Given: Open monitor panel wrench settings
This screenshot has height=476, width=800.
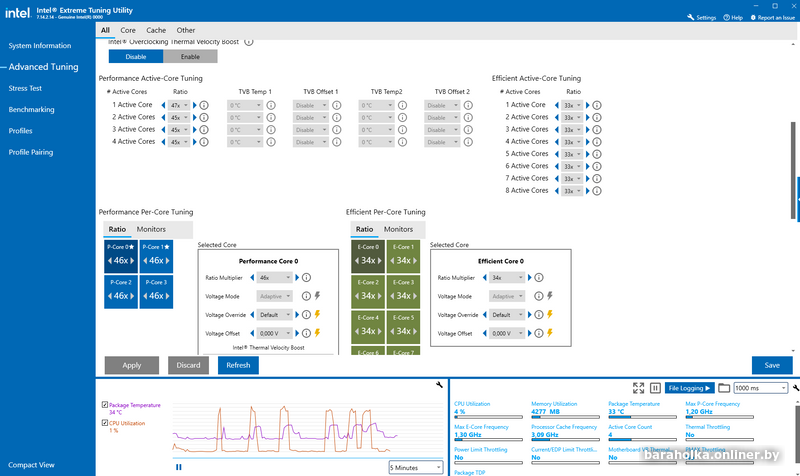Looking at the screenshot, I should click(x=796, y=388).
